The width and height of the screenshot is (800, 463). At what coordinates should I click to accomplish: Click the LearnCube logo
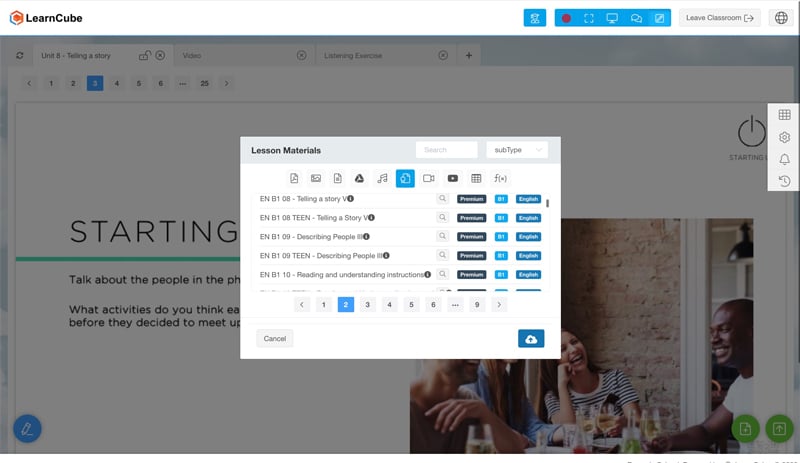[x=46, y=18]
